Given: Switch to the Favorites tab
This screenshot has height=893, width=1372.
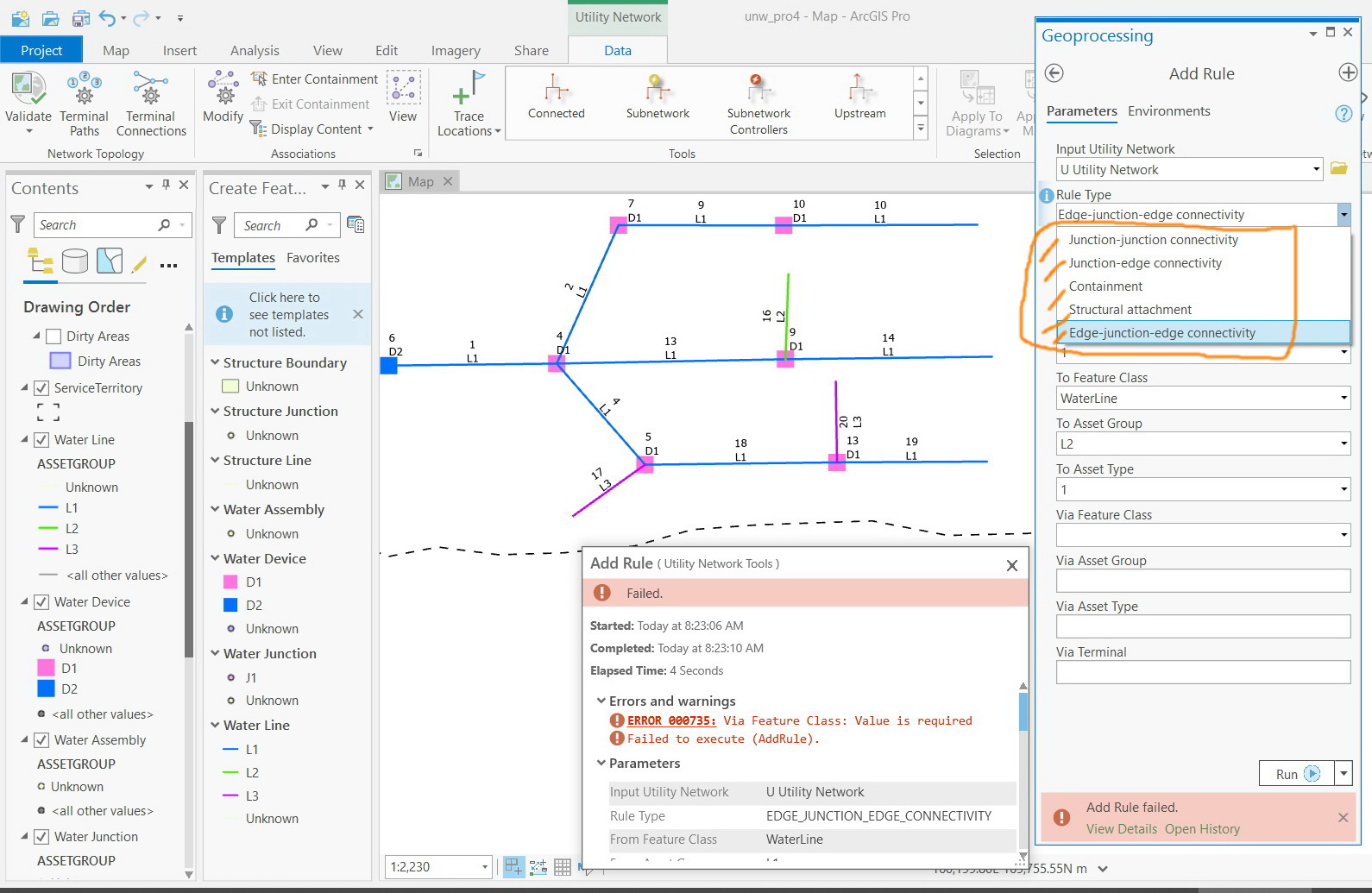Looking at the screenshot, I should 312,258.
